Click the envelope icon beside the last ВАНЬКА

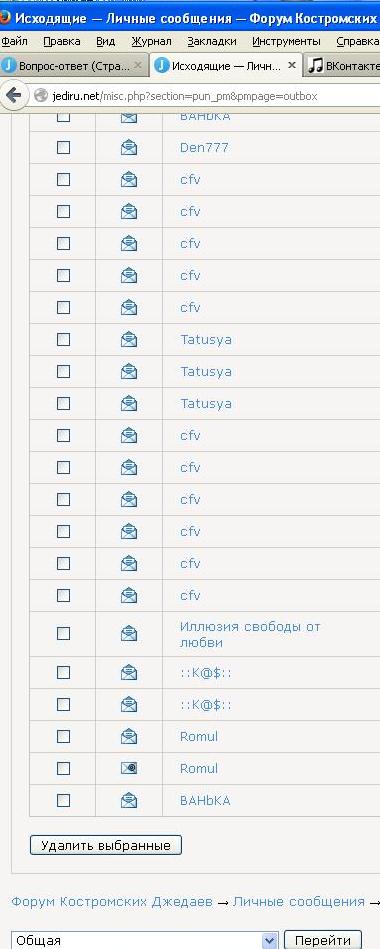point(129,801)
